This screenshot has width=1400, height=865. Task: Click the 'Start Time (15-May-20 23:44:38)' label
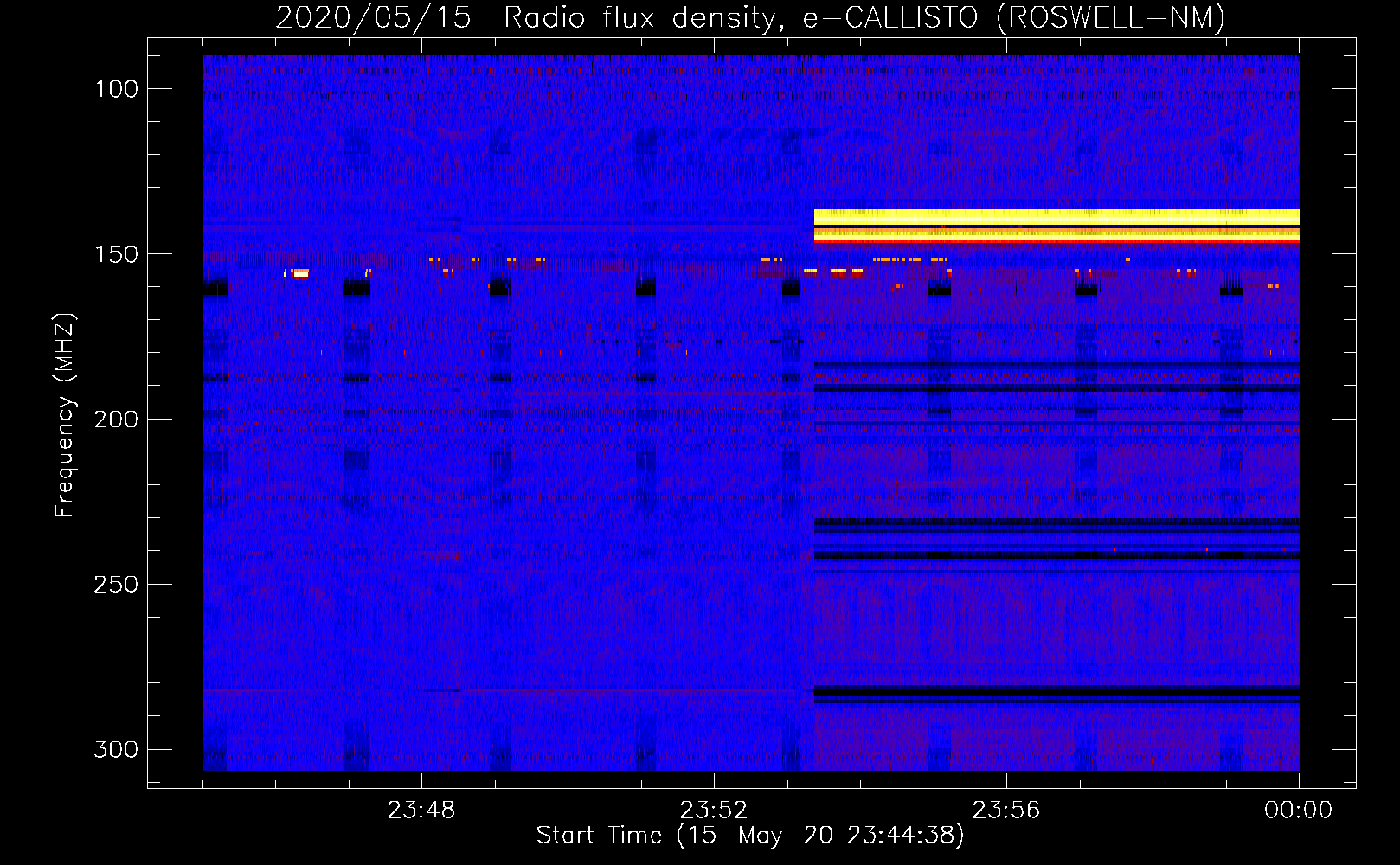point(750,836)
